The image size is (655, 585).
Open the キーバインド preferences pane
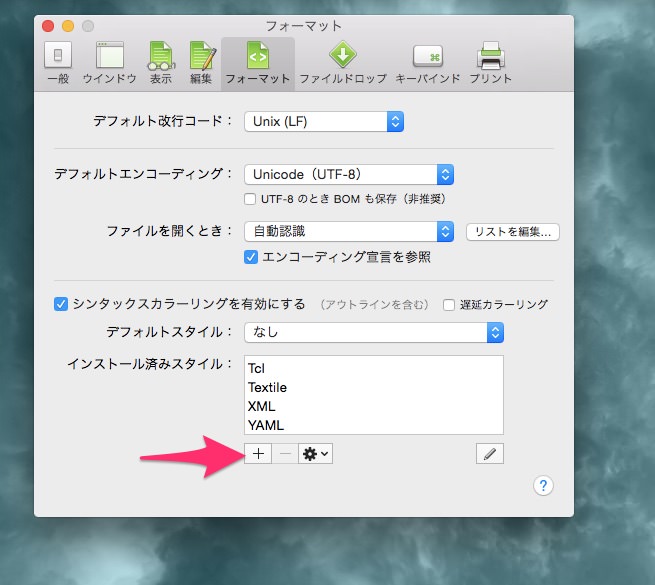tap(428, 63)
